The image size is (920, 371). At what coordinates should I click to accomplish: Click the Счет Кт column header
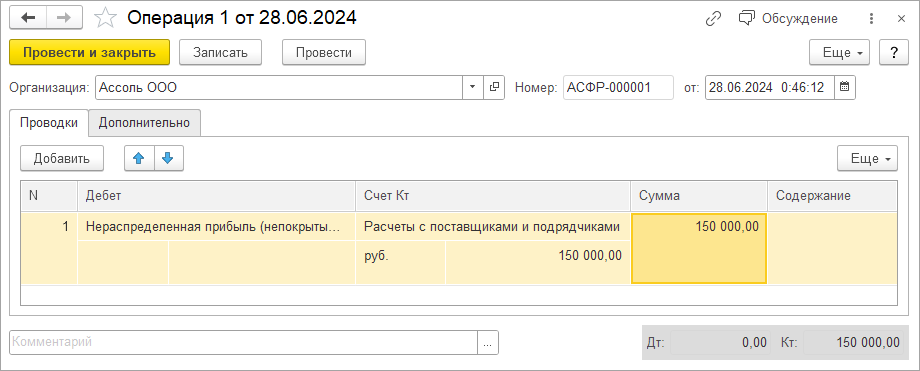[493, 196]
